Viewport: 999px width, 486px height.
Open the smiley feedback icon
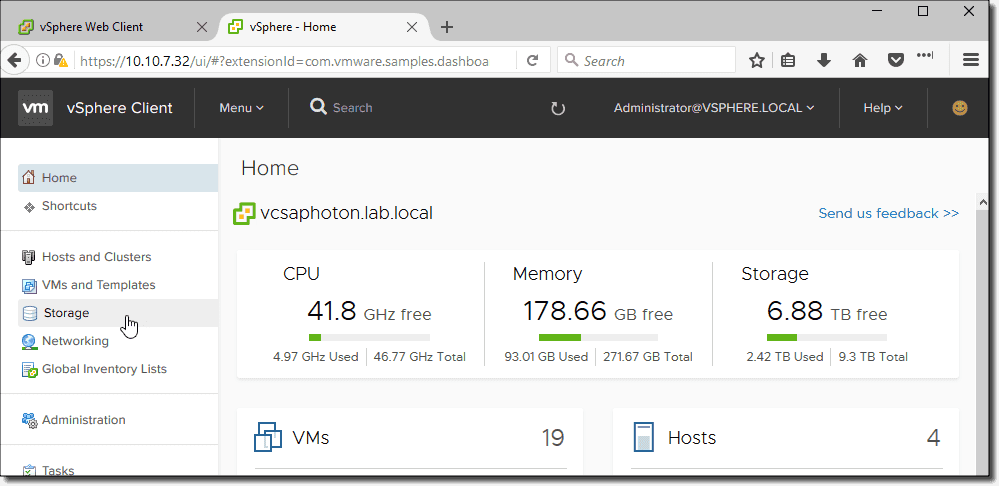[x=959, y=108]
